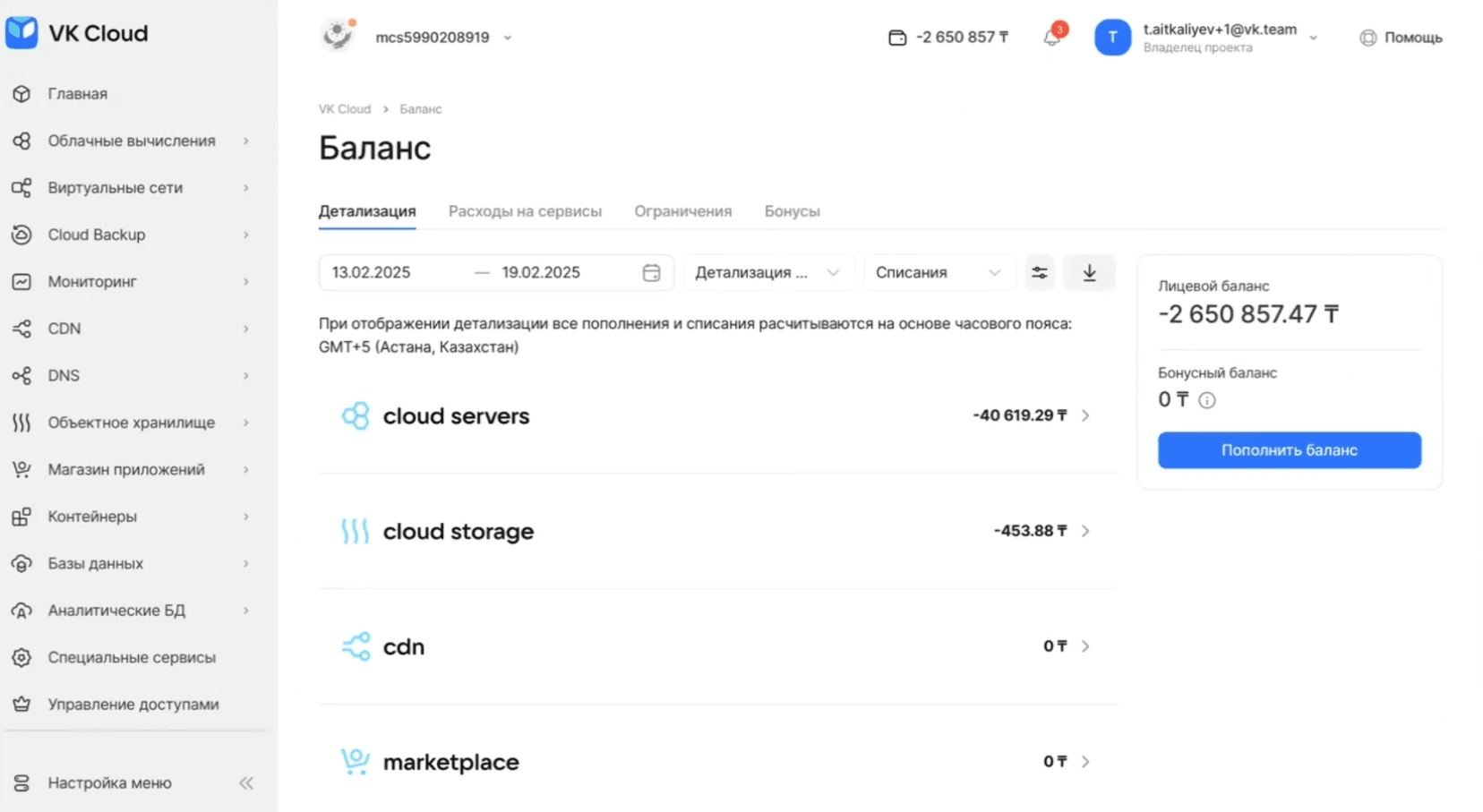This screenshot has width=1483, height=812.
Task: Click the Cloud Backup sidebar icon
Action: click(x=21, y=235)
